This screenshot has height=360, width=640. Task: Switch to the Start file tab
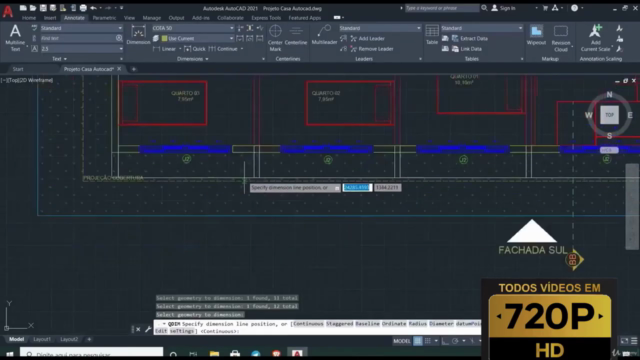click(x=18, y=69)
